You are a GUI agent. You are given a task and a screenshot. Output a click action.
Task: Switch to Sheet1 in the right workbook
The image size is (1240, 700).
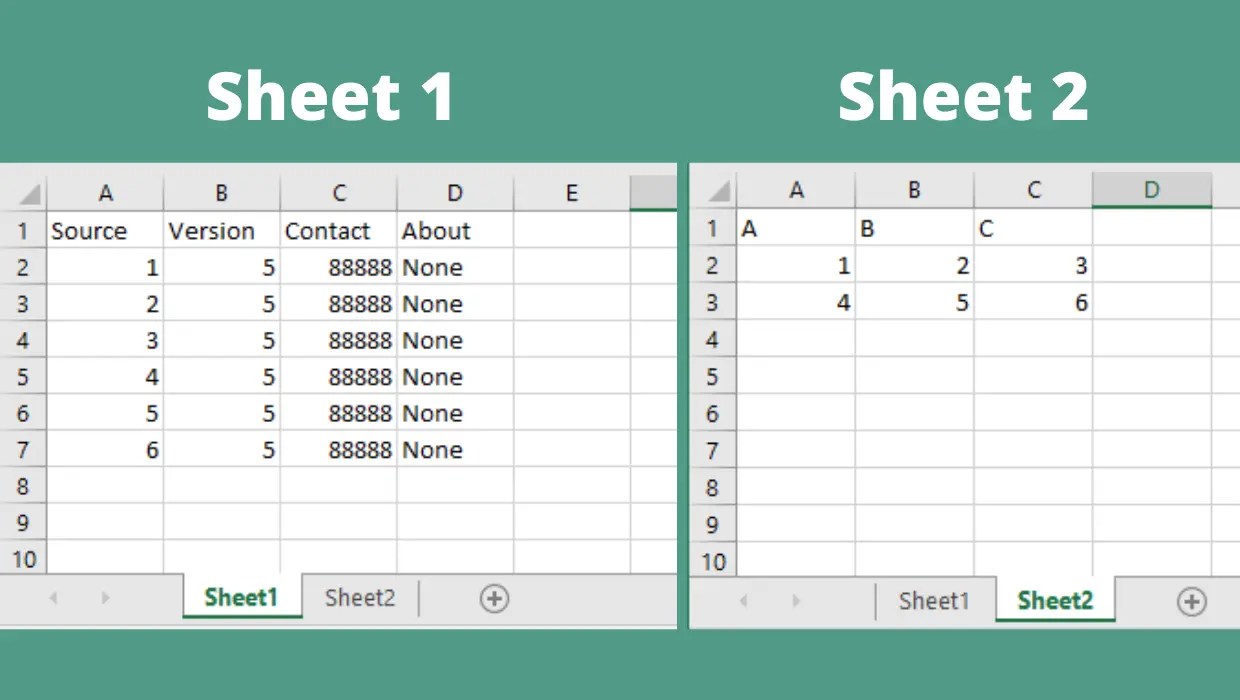934,600
